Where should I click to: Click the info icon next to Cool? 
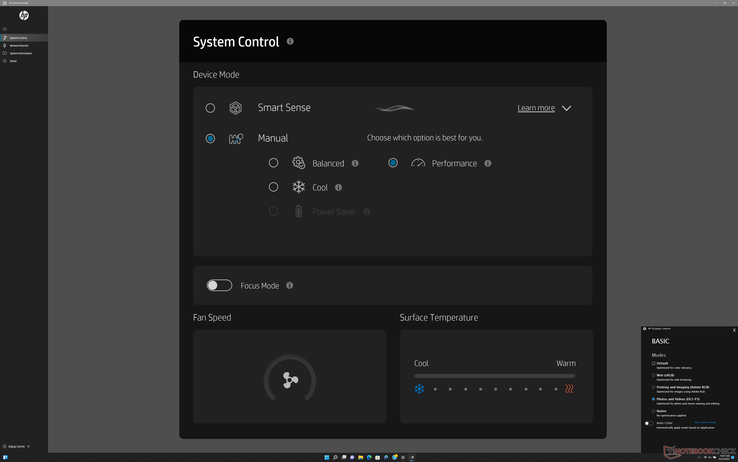(339, 187)
